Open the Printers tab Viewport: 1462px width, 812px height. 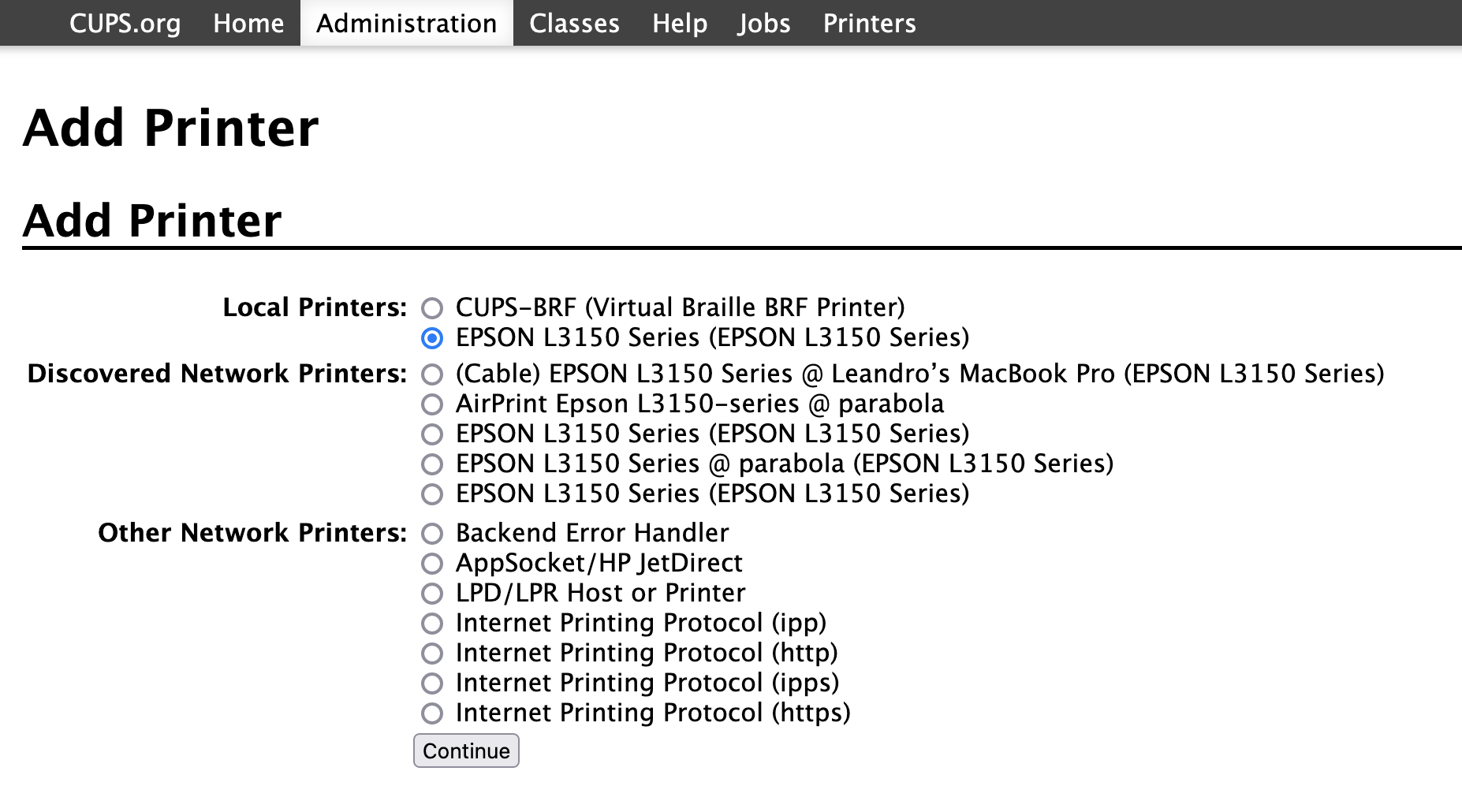click(x=869, y=23)
